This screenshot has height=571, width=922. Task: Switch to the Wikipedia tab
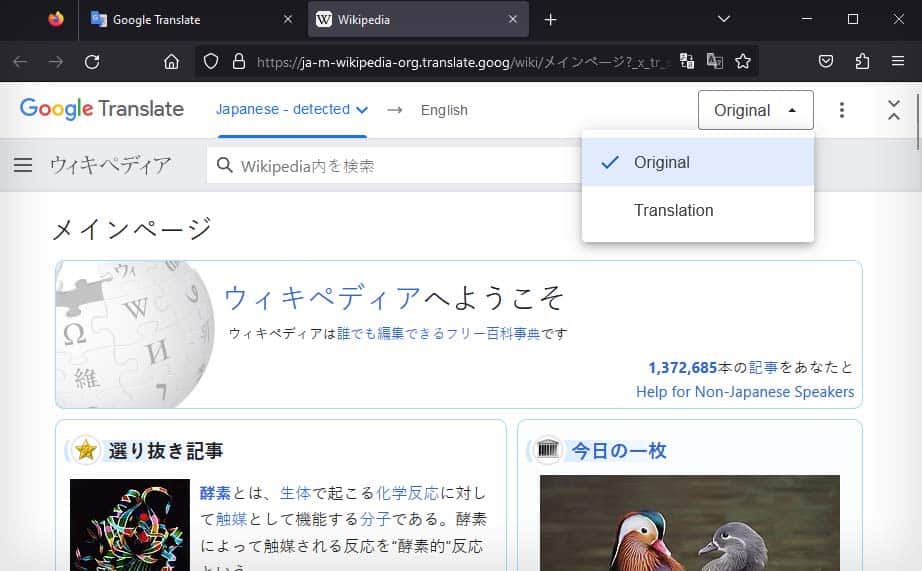tap(418, 19)
